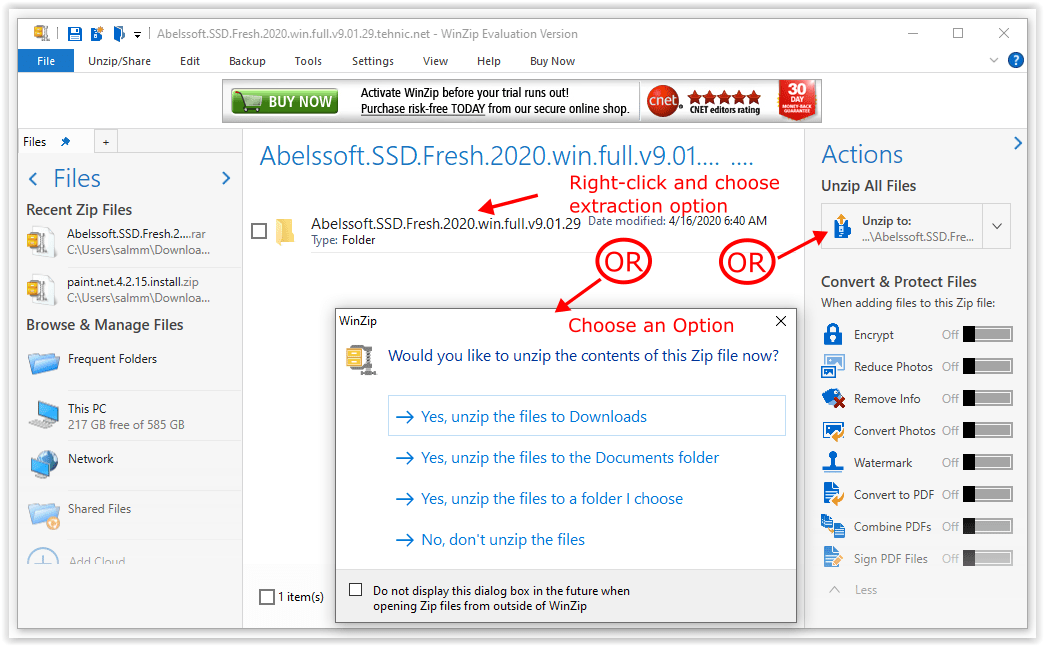Open Shared Files
This screenshot has height=646, width=1044.
[132, 514]
